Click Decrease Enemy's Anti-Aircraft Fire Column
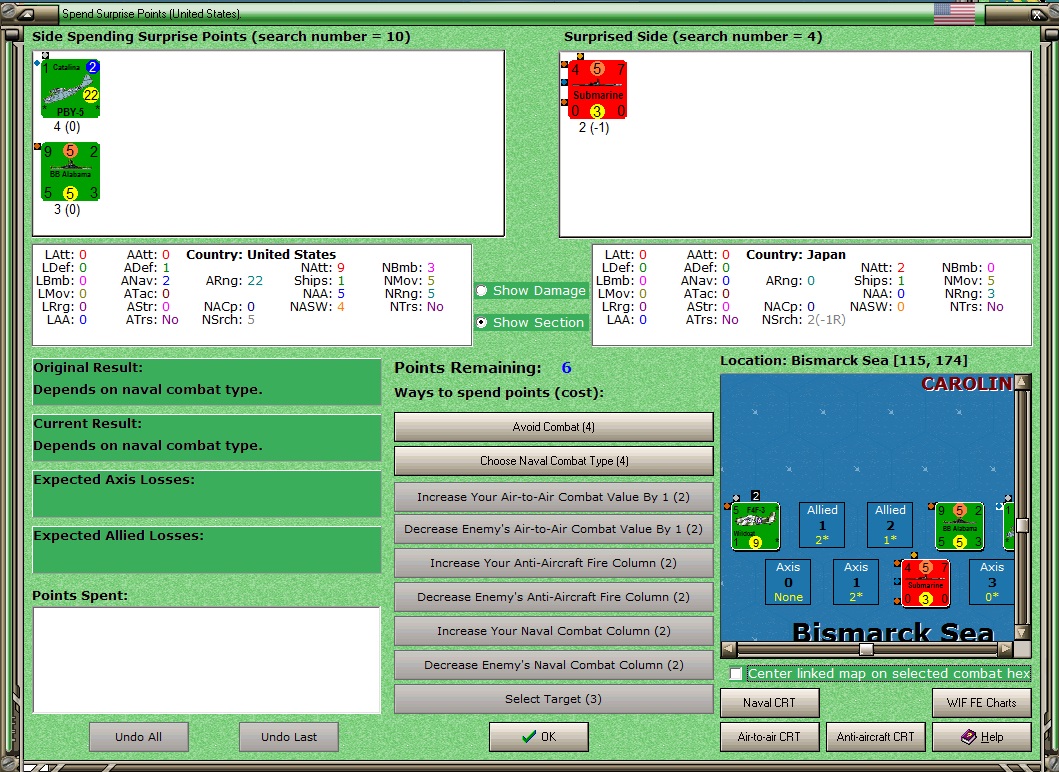This screenshot has width=1059, height=772. pyautogui.click(x=554, y=596)
